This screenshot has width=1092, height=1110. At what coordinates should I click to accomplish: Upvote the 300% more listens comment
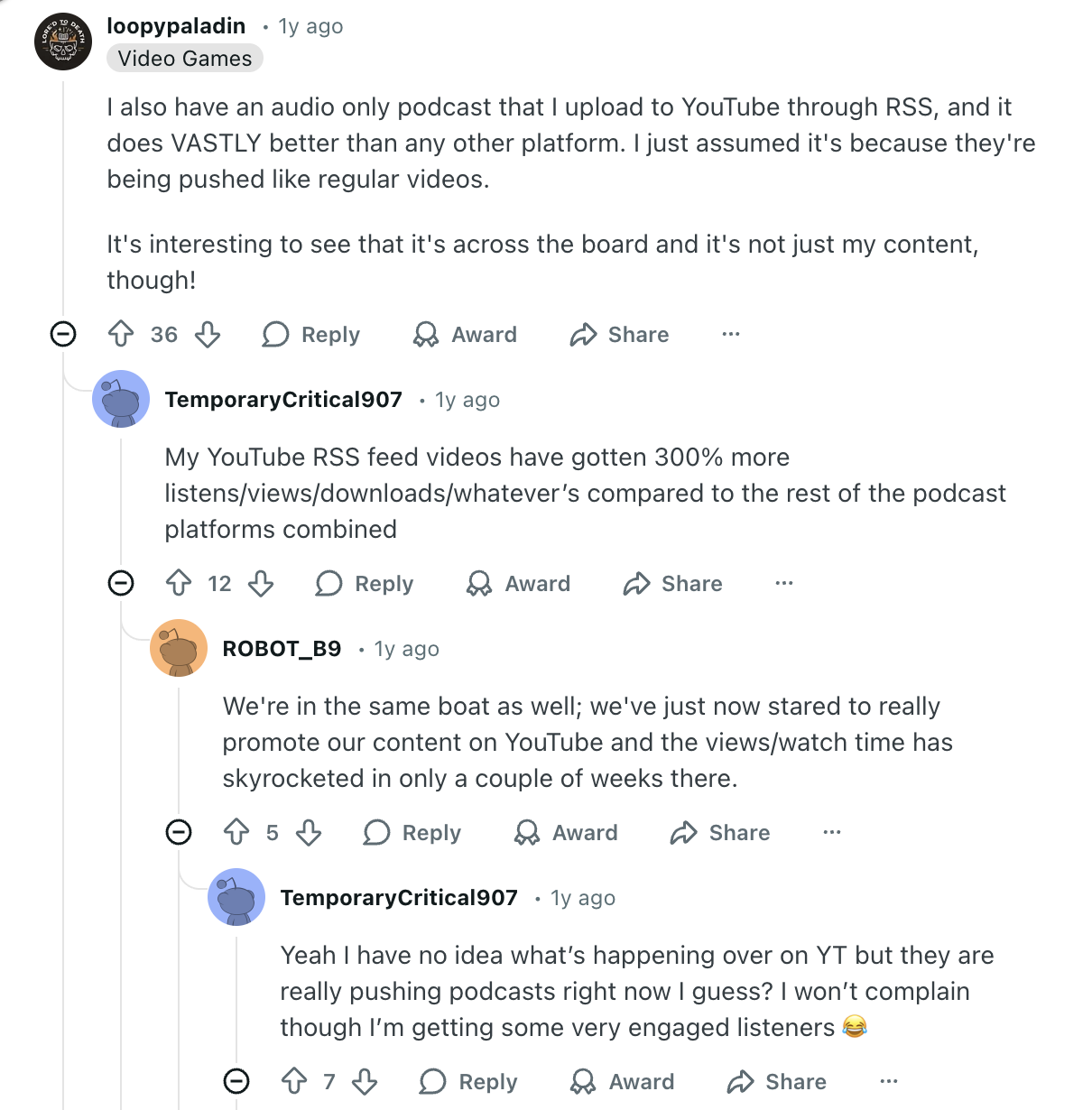(x=179, y=584)
